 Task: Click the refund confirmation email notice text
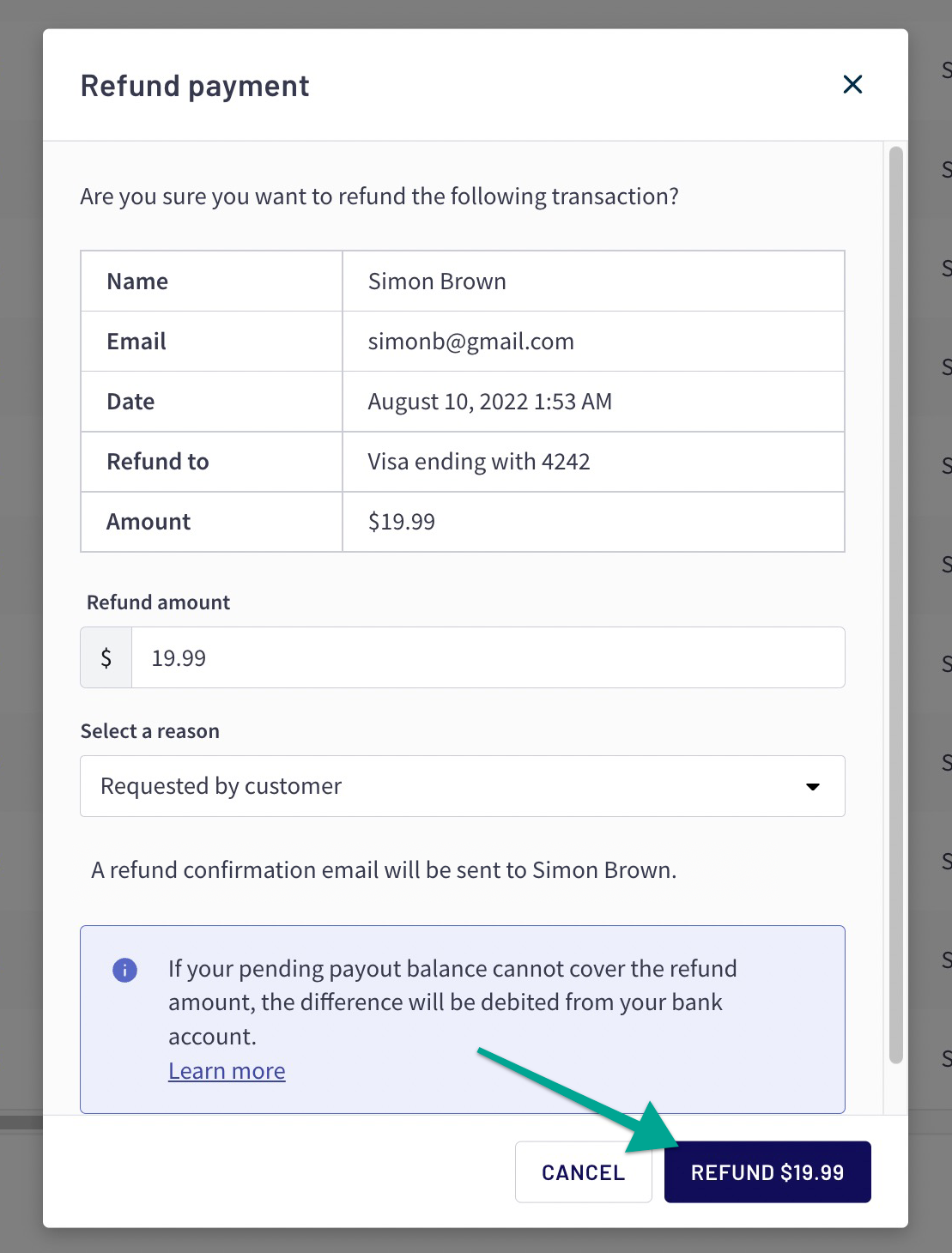coord(384,870)
